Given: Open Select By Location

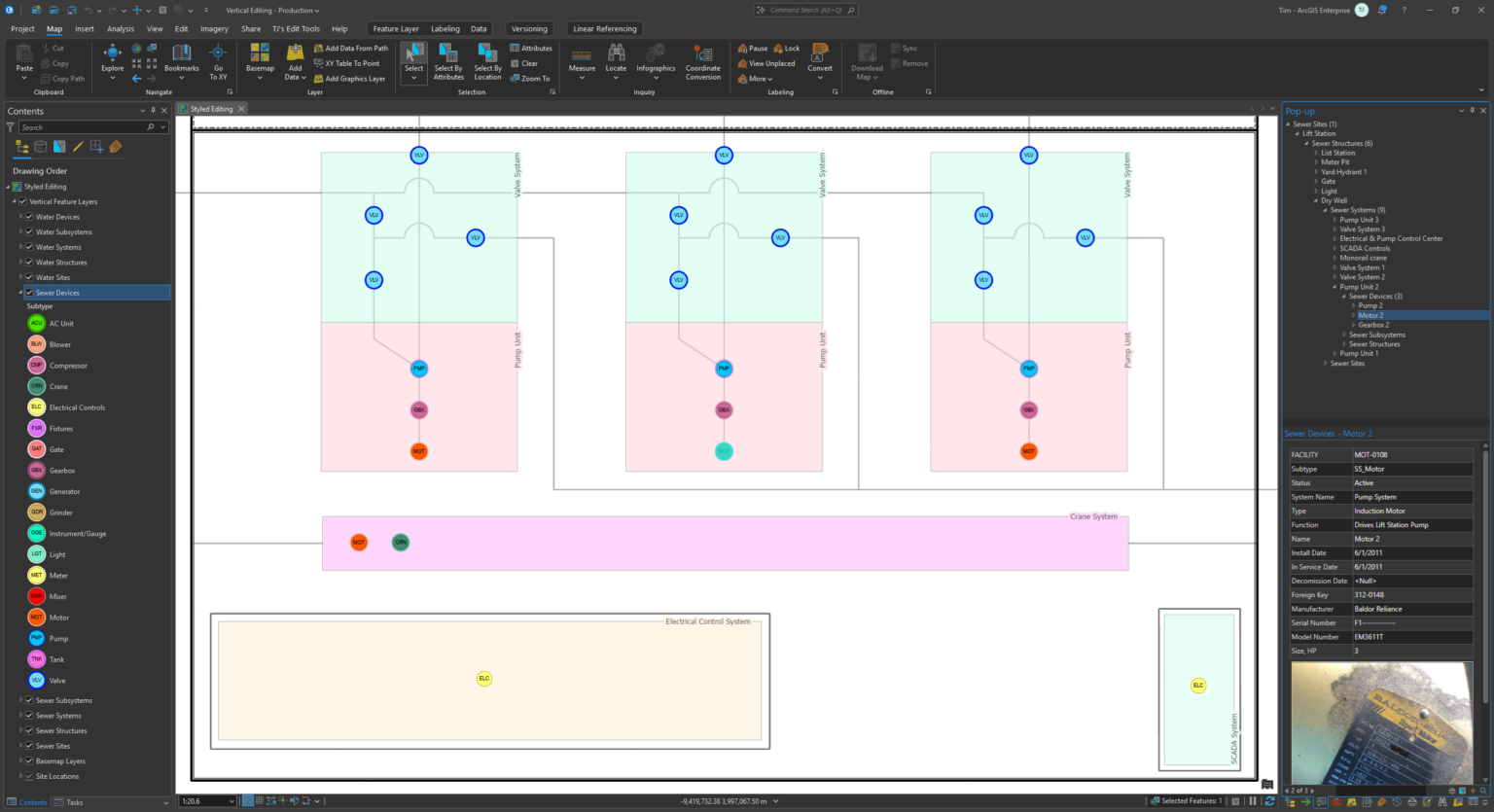Looking at the screenshot, I should point(488,60).
